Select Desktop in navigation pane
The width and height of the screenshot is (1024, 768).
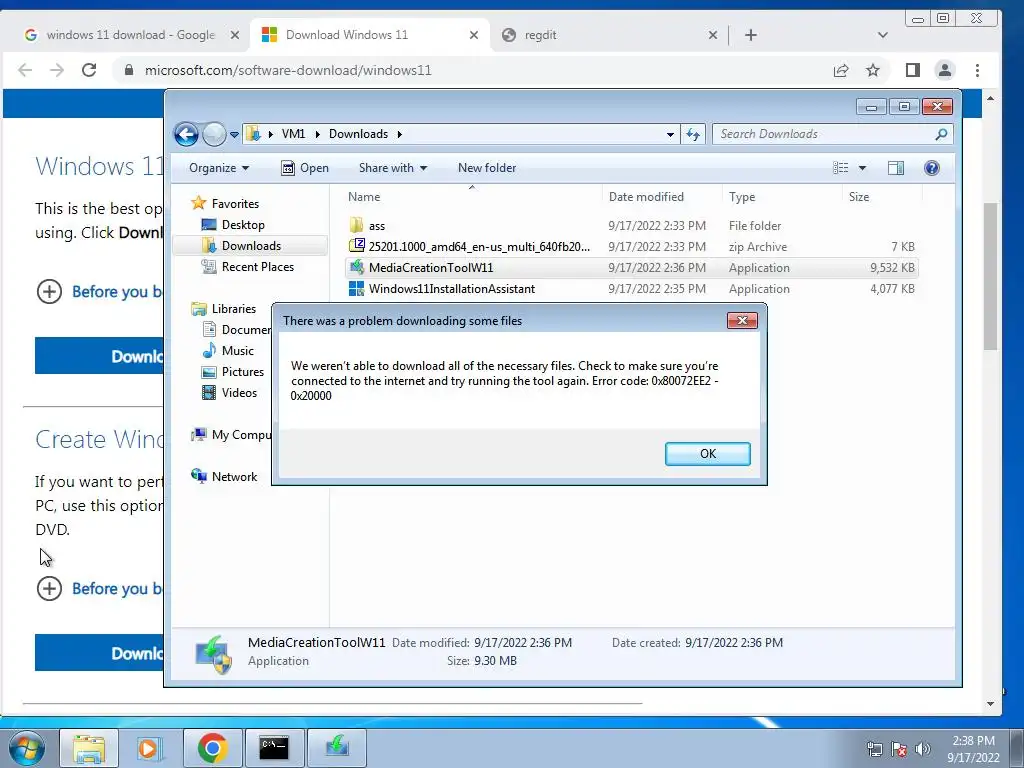(233, 225)
